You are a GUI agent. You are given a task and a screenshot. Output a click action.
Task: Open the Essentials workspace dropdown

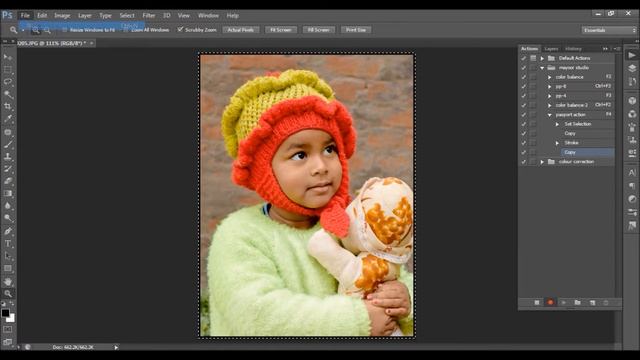[x=609, y=30]
